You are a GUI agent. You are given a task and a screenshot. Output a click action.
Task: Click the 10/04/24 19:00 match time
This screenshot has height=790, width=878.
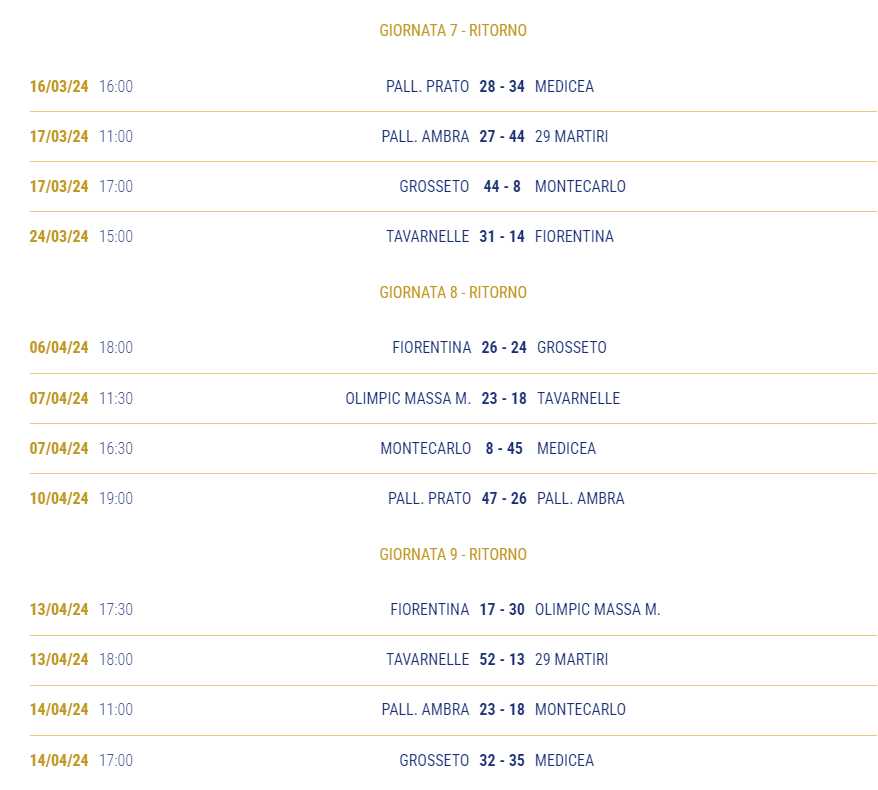click(x=116, y=498)
